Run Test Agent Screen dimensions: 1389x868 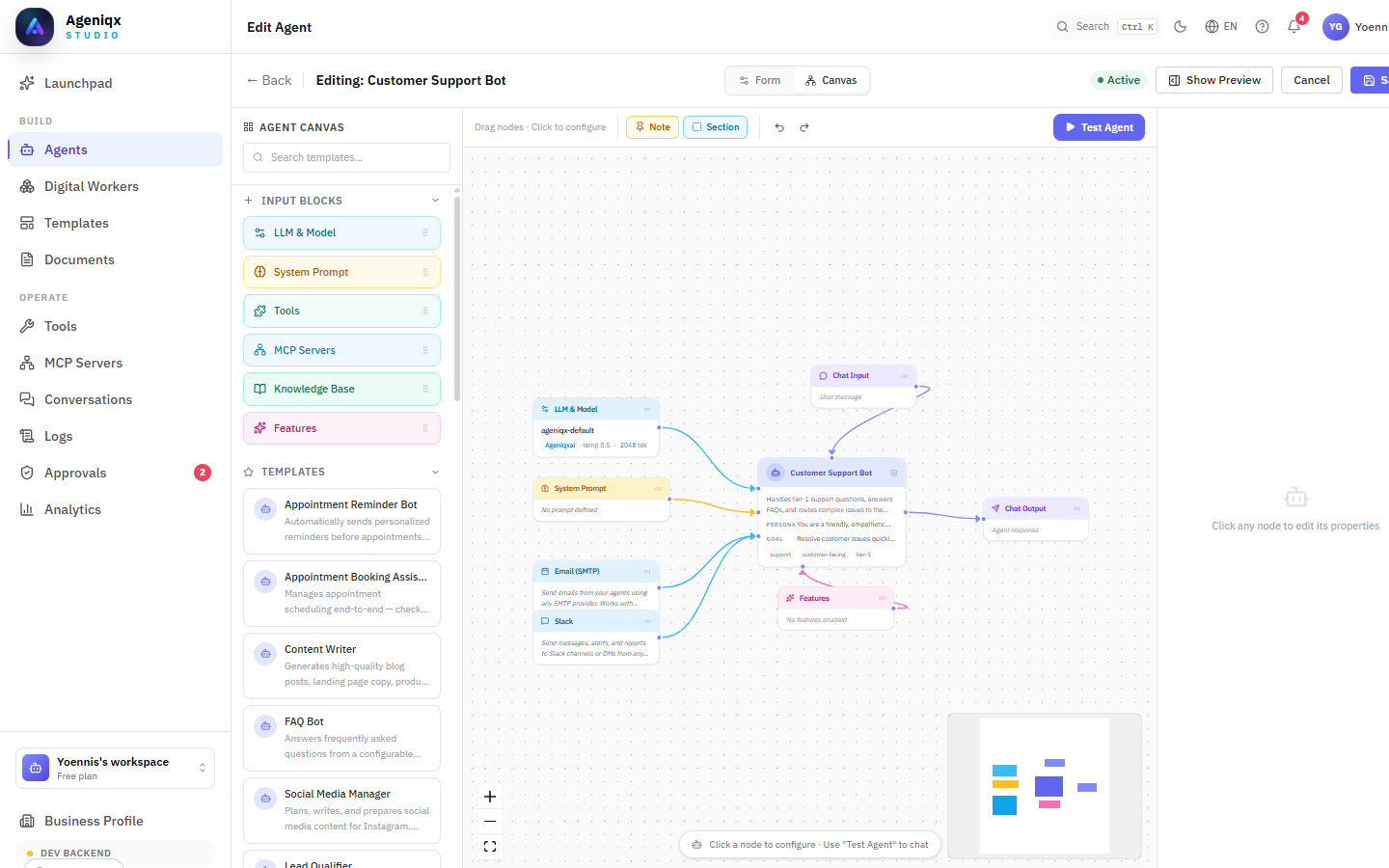(x=1099, y=127)
